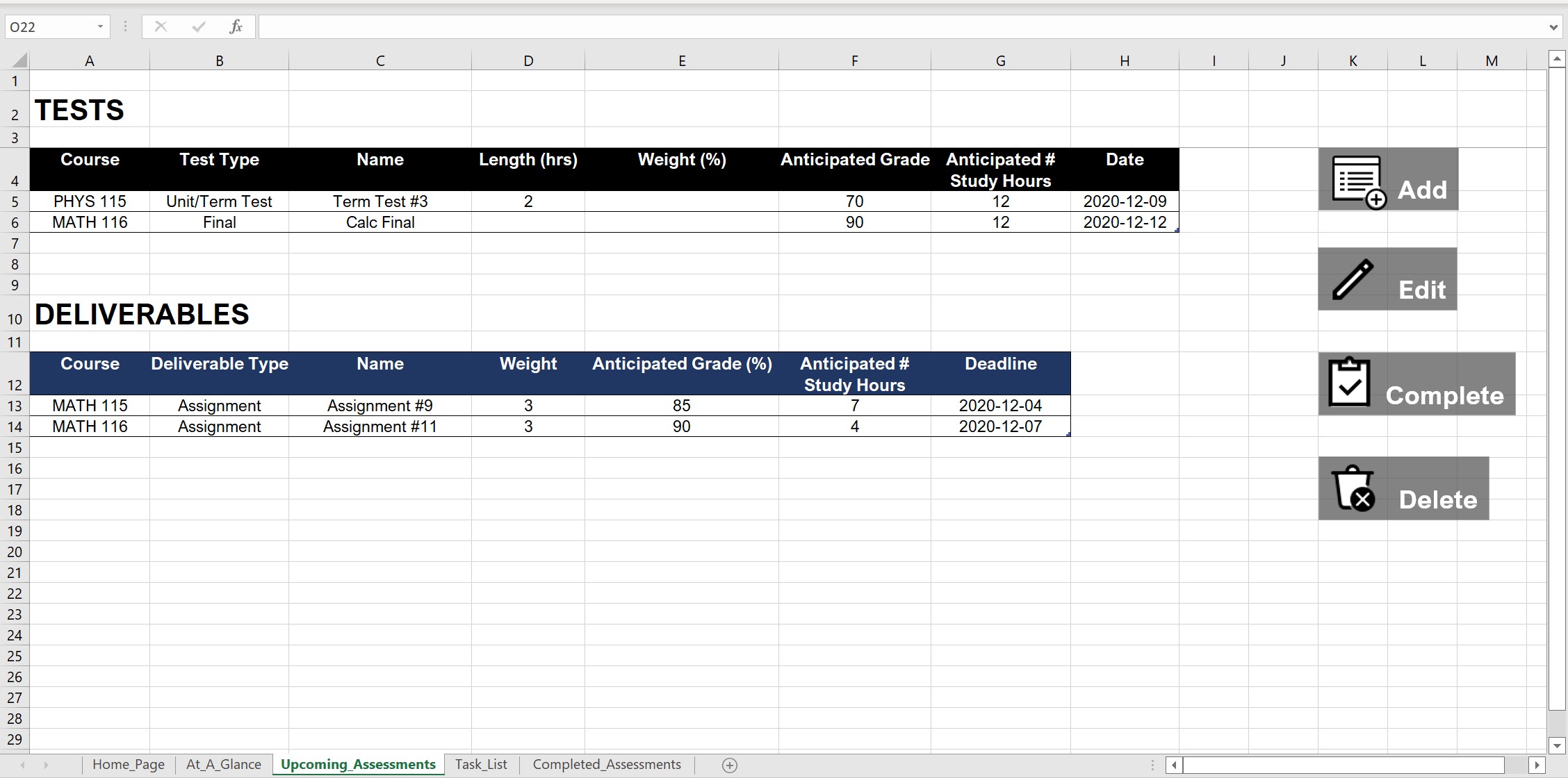1568x778 pixels.
Task: Open the Name Box dropdown
Action: pos(99,26)
